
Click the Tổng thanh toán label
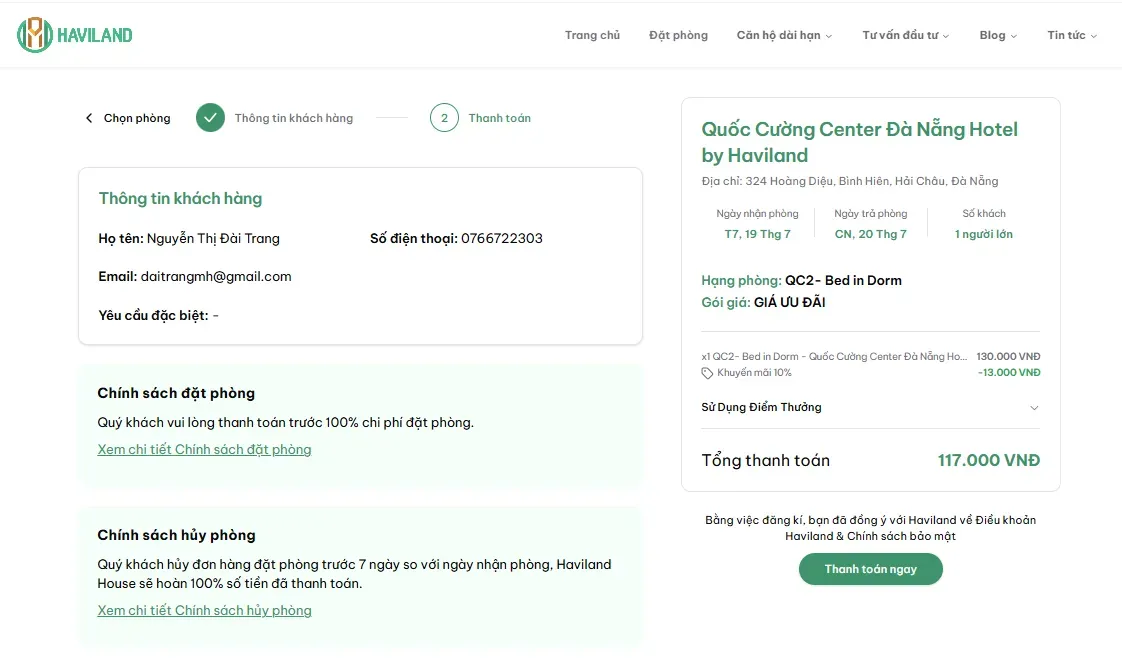[766, 460]
